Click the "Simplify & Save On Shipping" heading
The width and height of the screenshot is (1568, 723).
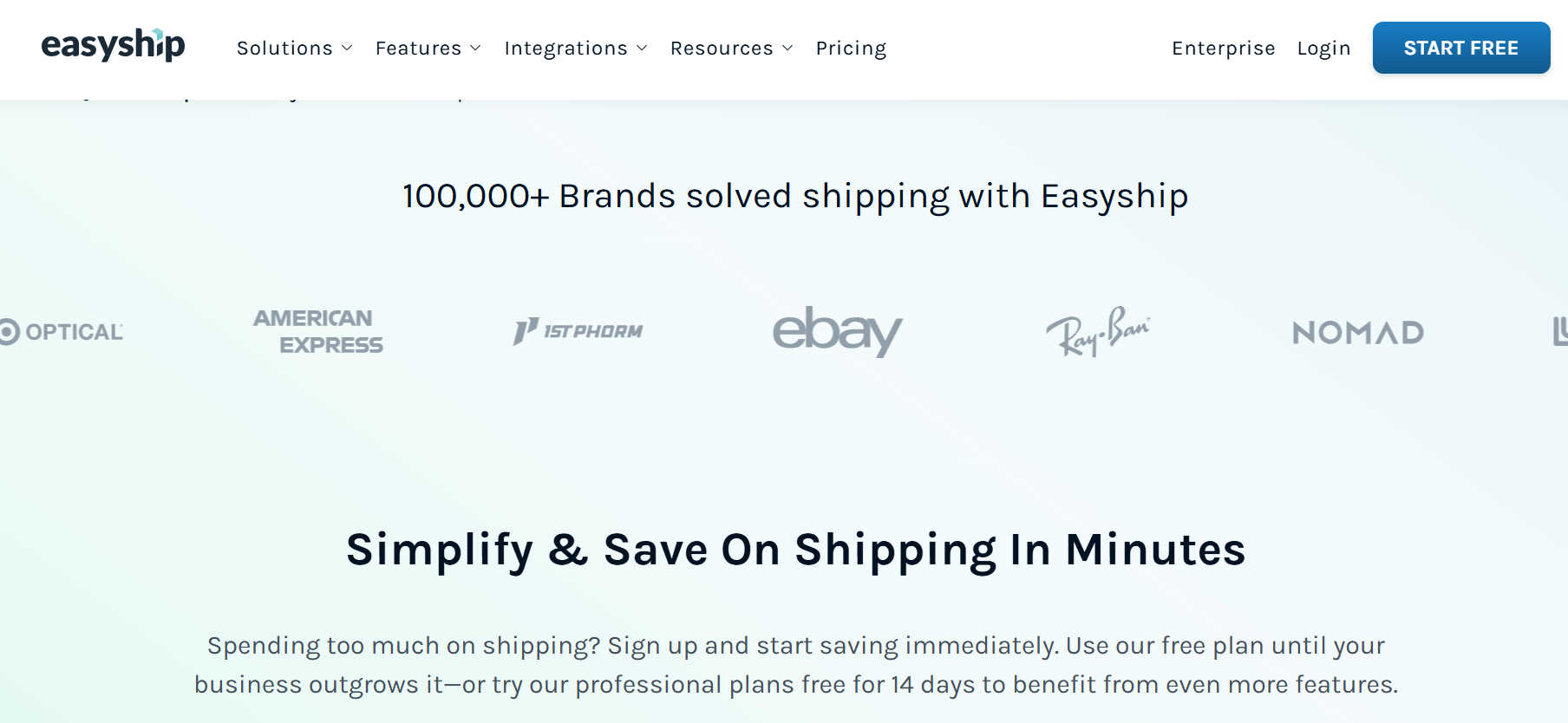coord(795,550)
